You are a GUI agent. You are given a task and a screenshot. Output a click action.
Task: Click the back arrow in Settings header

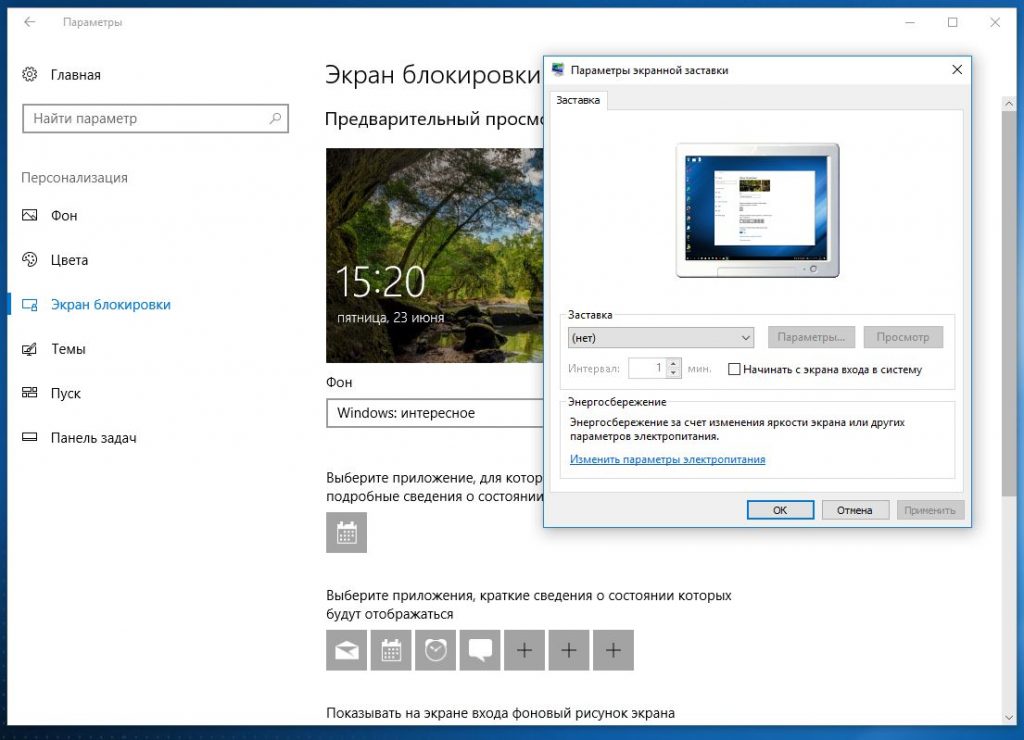coord(30,22)
